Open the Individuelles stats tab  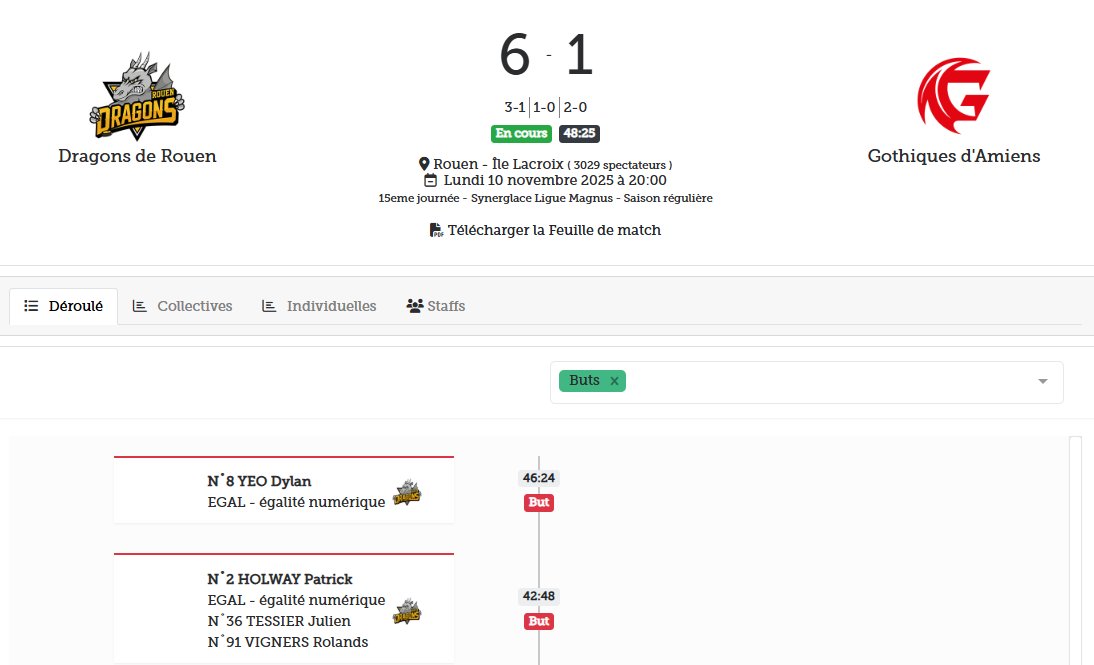(319, 306)
